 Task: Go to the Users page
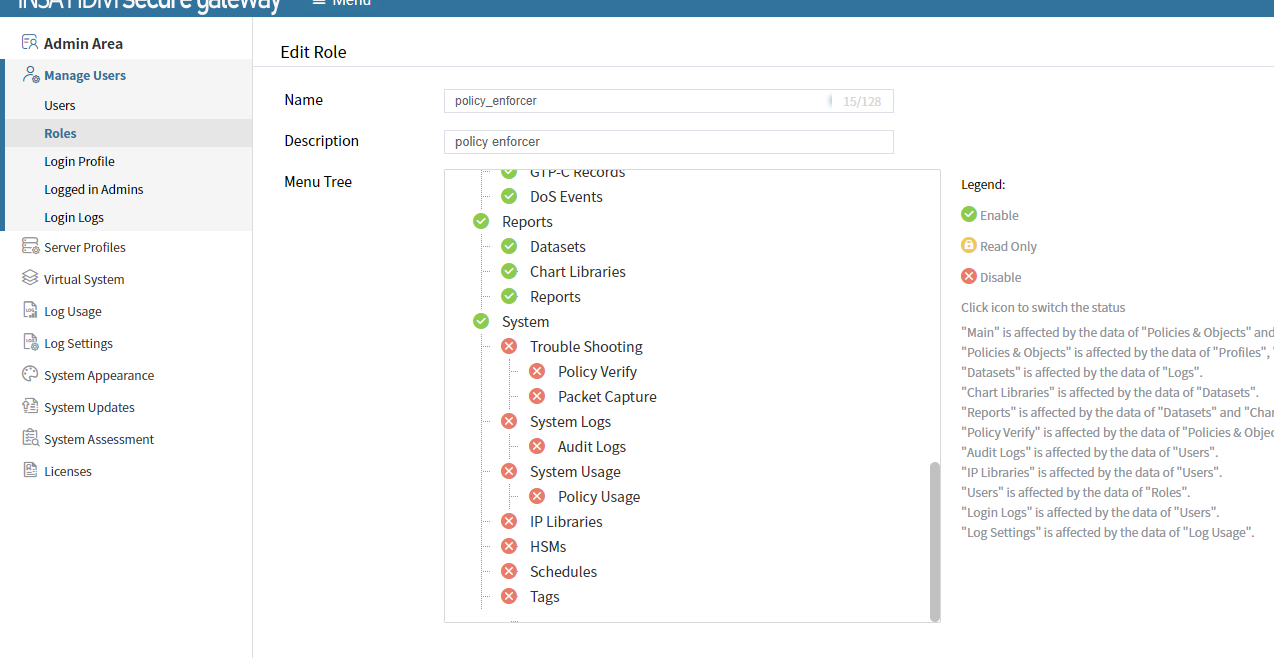click(60, 106)
